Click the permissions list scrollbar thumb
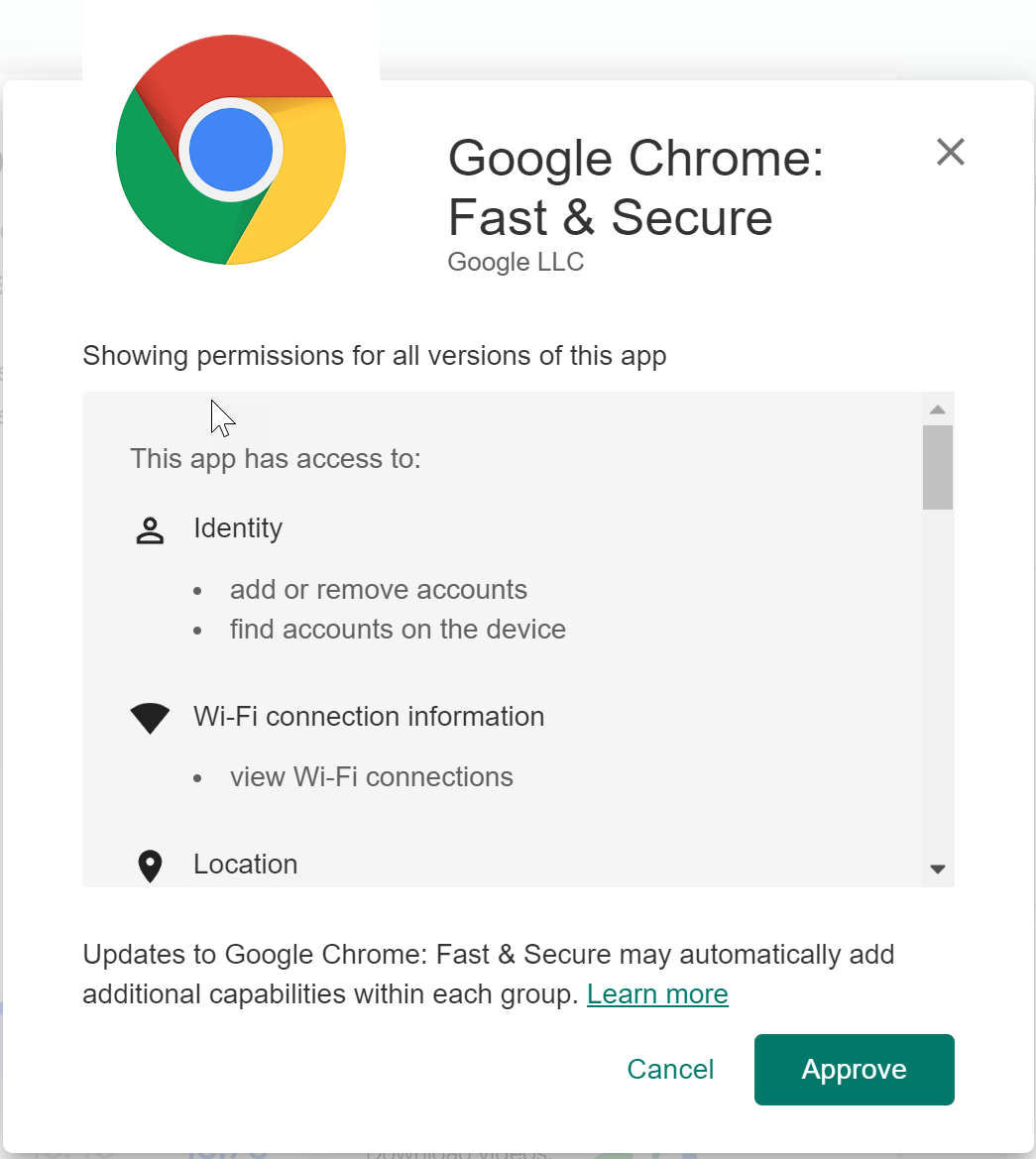Image resolution: width=1036 pixels, height=1159 pixels. [937, 467]
